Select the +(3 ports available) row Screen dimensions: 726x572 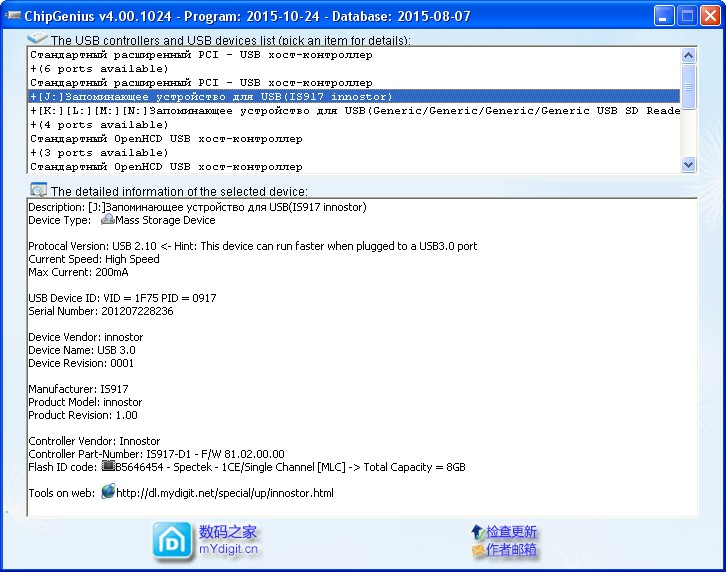354,152
